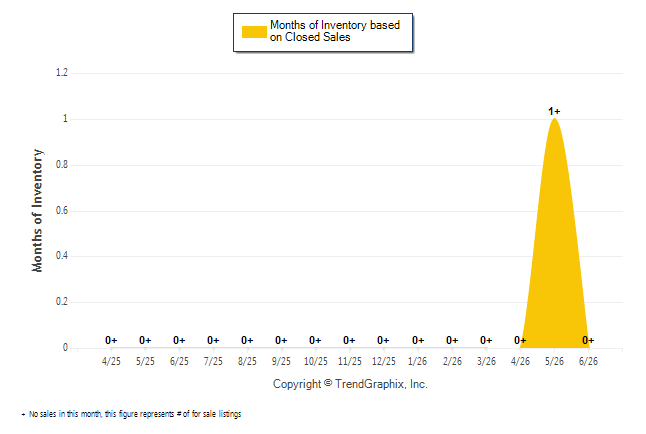Click the 4/25 x-axis label
Image resolution: width=646 pixels, height=434 pixels.
pos(111,361)
